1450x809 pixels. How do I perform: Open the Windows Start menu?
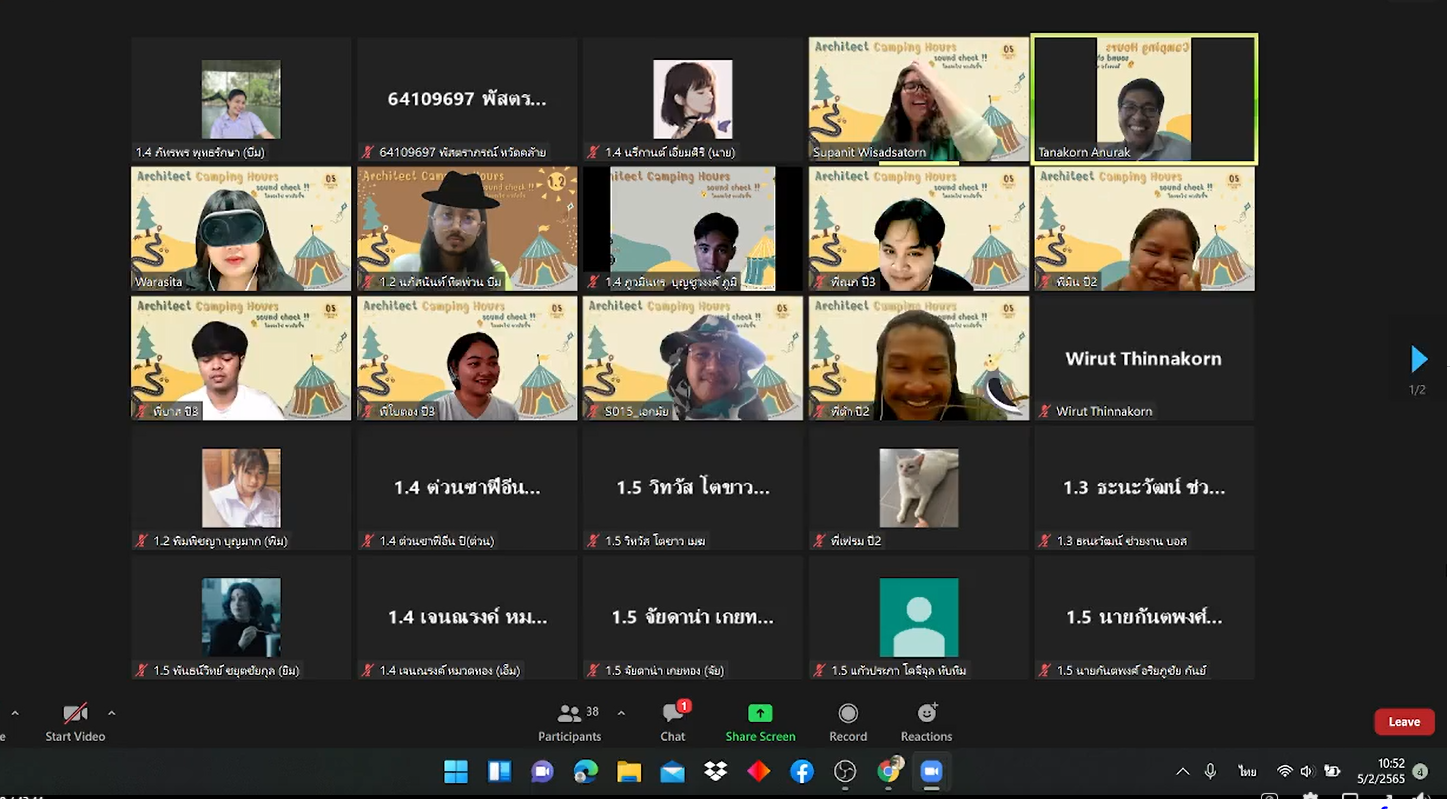(x=456, y=771)
